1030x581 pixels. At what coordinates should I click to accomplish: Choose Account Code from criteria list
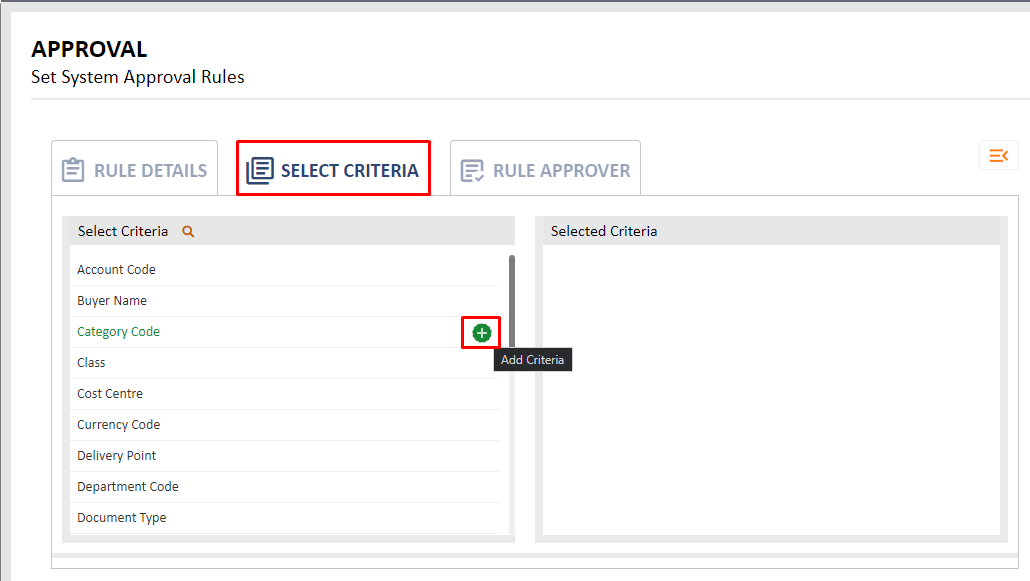pyautogui.click(x=284, y=269)
